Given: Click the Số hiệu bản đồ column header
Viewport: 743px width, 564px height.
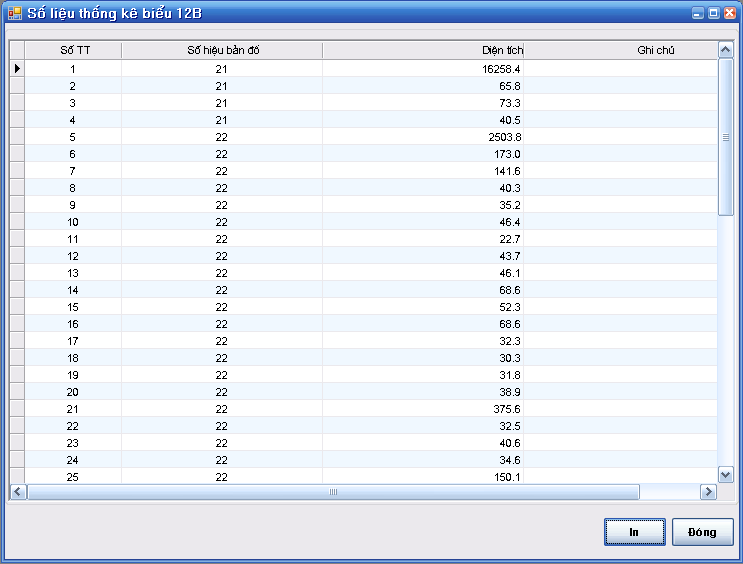Looking at the screenshot, I should coord(222,50).
